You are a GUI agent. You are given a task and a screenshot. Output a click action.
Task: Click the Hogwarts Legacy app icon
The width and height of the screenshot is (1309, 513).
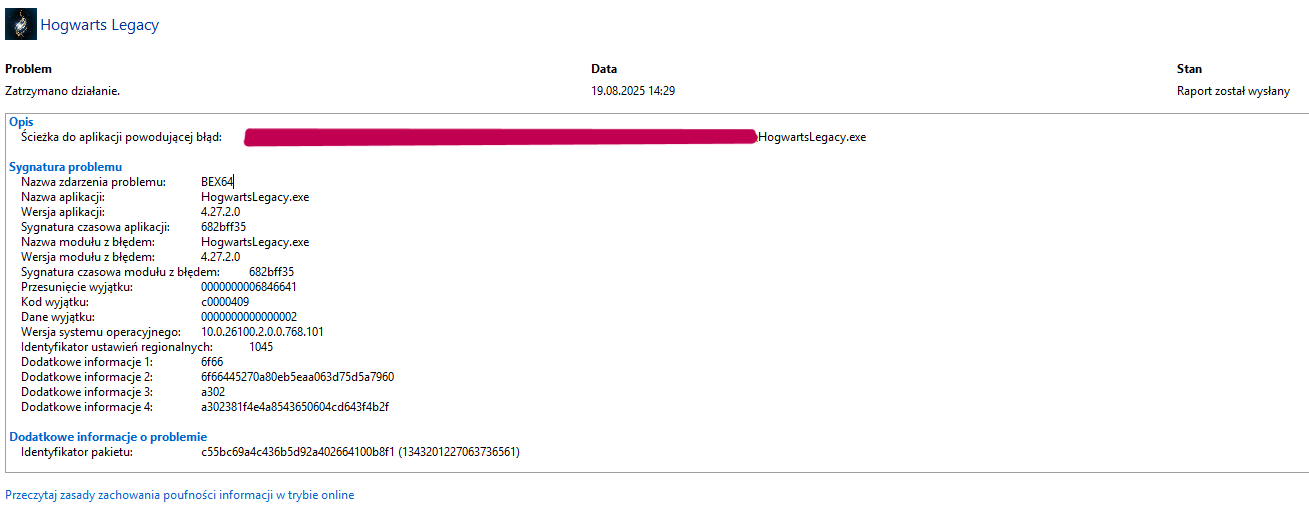coord(20,24)
